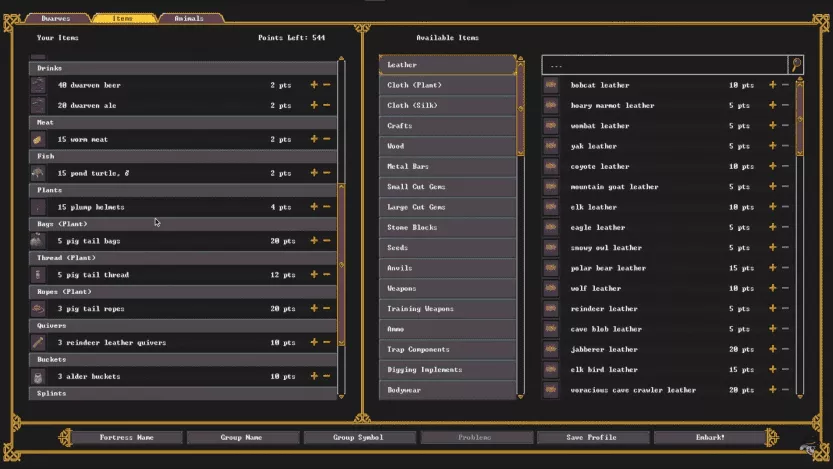Click the category list scrollbar thumb
This screenshot has width=833, height=469.
click(521, 109)
